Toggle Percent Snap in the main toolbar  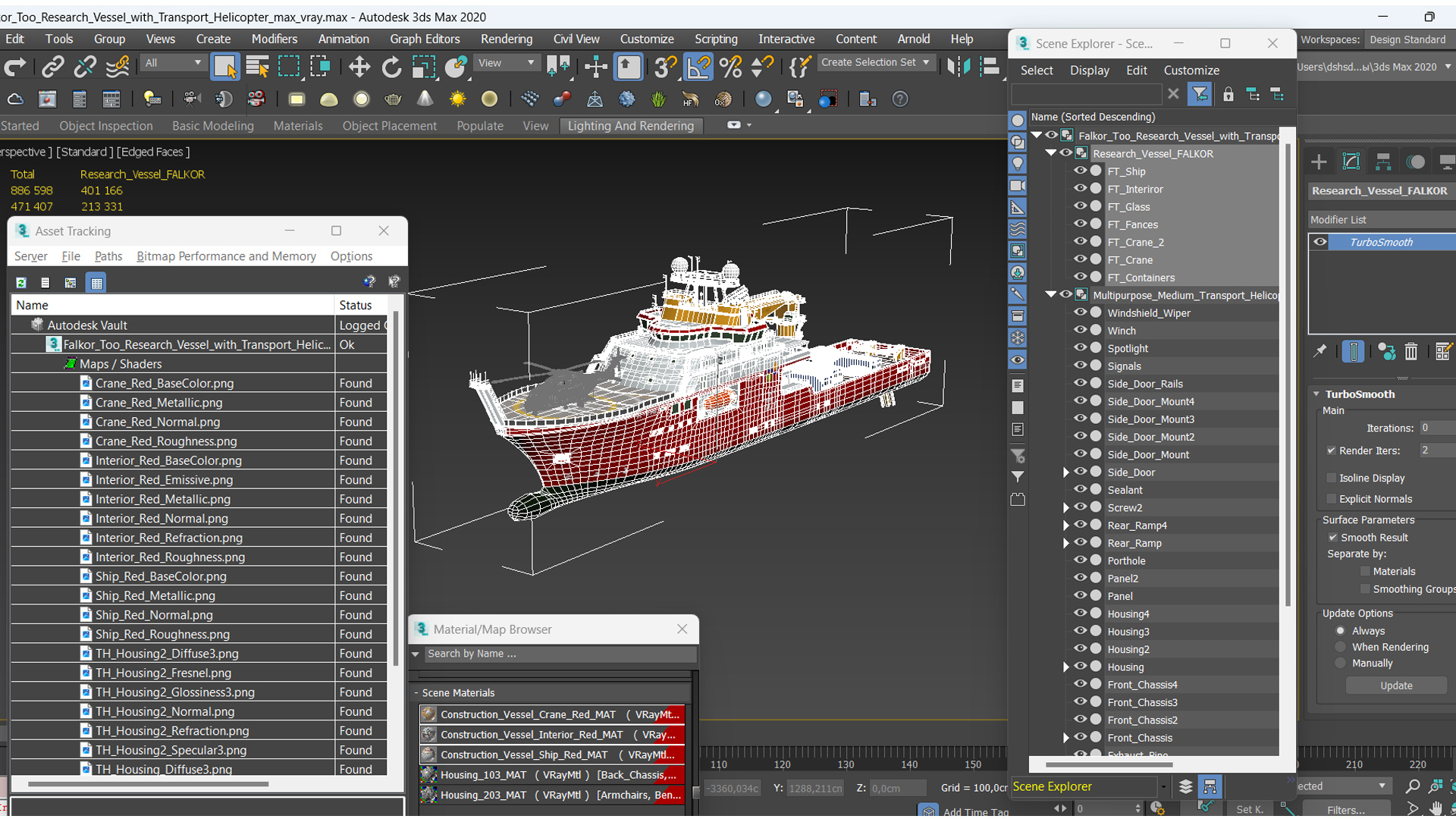click(x=731, y=67)
